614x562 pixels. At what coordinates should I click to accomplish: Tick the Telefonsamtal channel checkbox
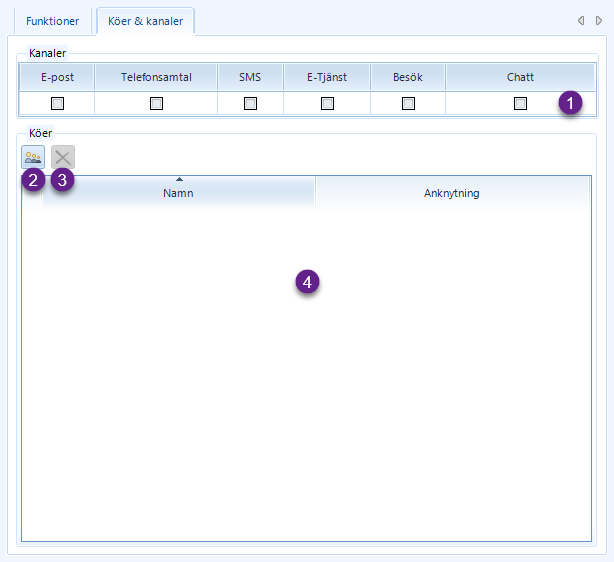(156, 103)
